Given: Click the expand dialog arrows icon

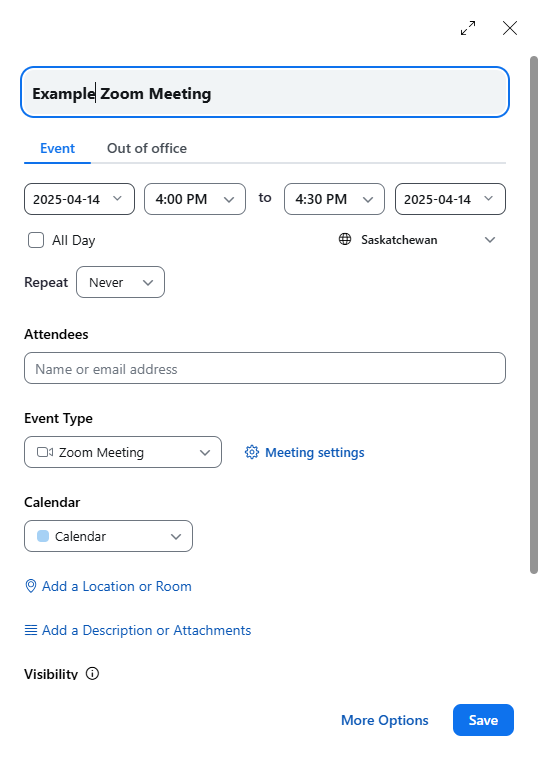Looking at the screenshot, I should [468, 28].
